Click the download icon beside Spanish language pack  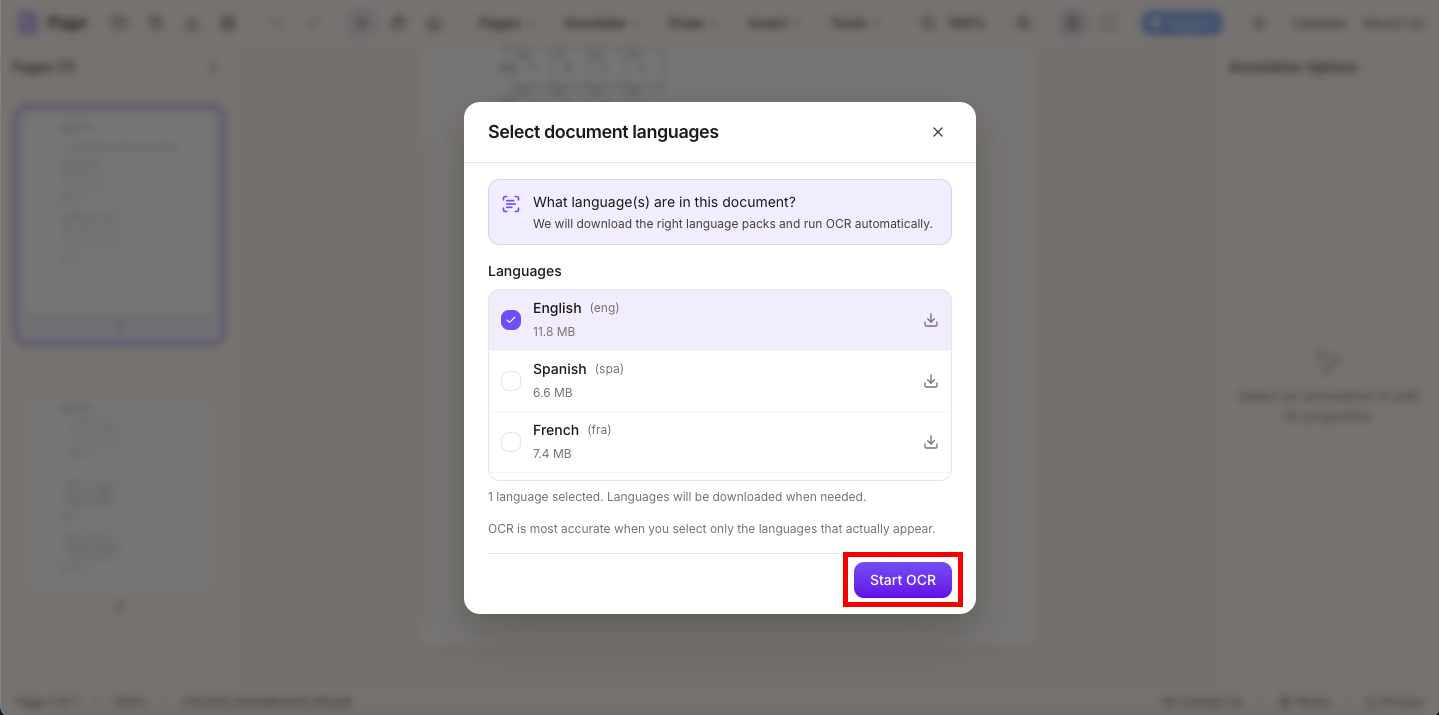pyautogui.click(x=930, y=380)
